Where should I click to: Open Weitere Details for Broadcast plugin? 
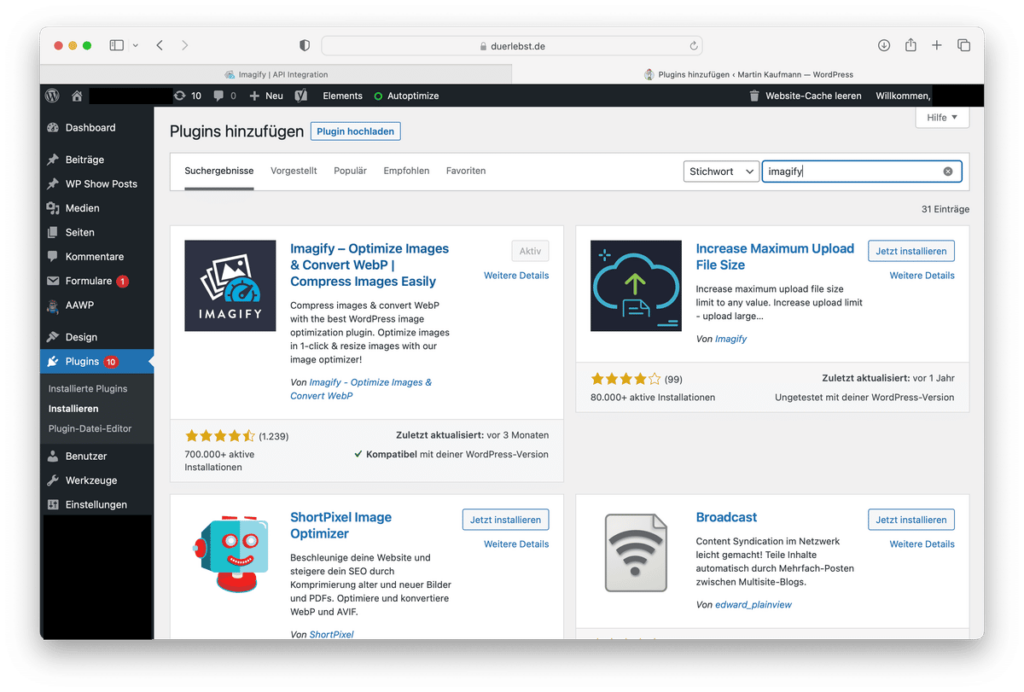click(922, 544)
